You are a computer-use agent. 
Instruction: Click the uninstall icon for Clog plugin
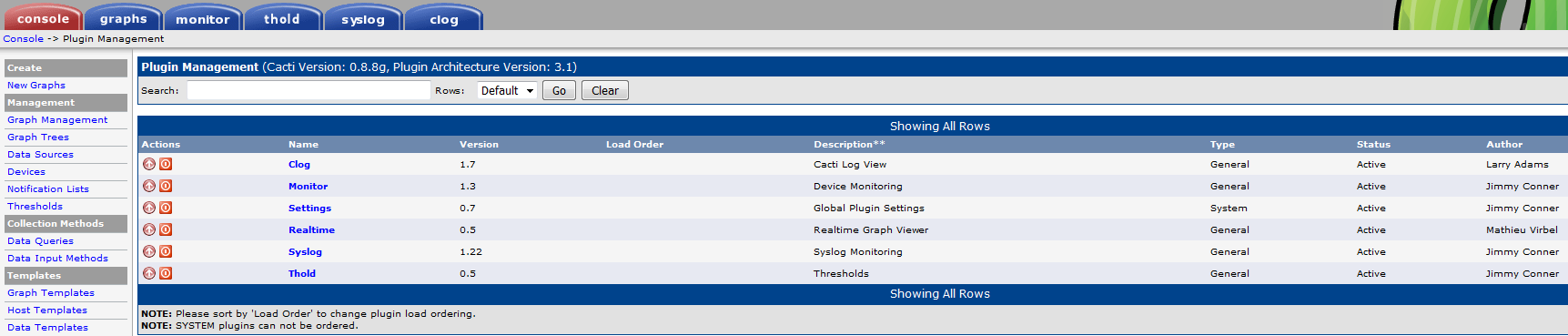149,164
